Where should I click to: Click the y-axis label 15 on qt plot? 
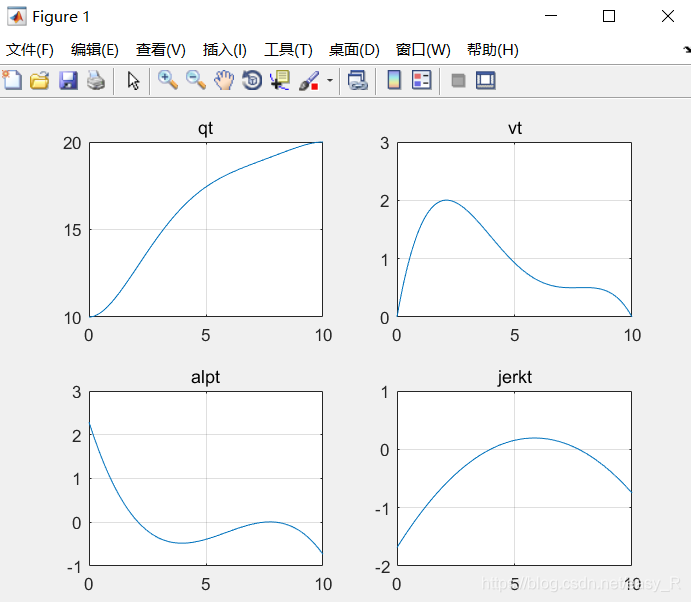point(72,230)
